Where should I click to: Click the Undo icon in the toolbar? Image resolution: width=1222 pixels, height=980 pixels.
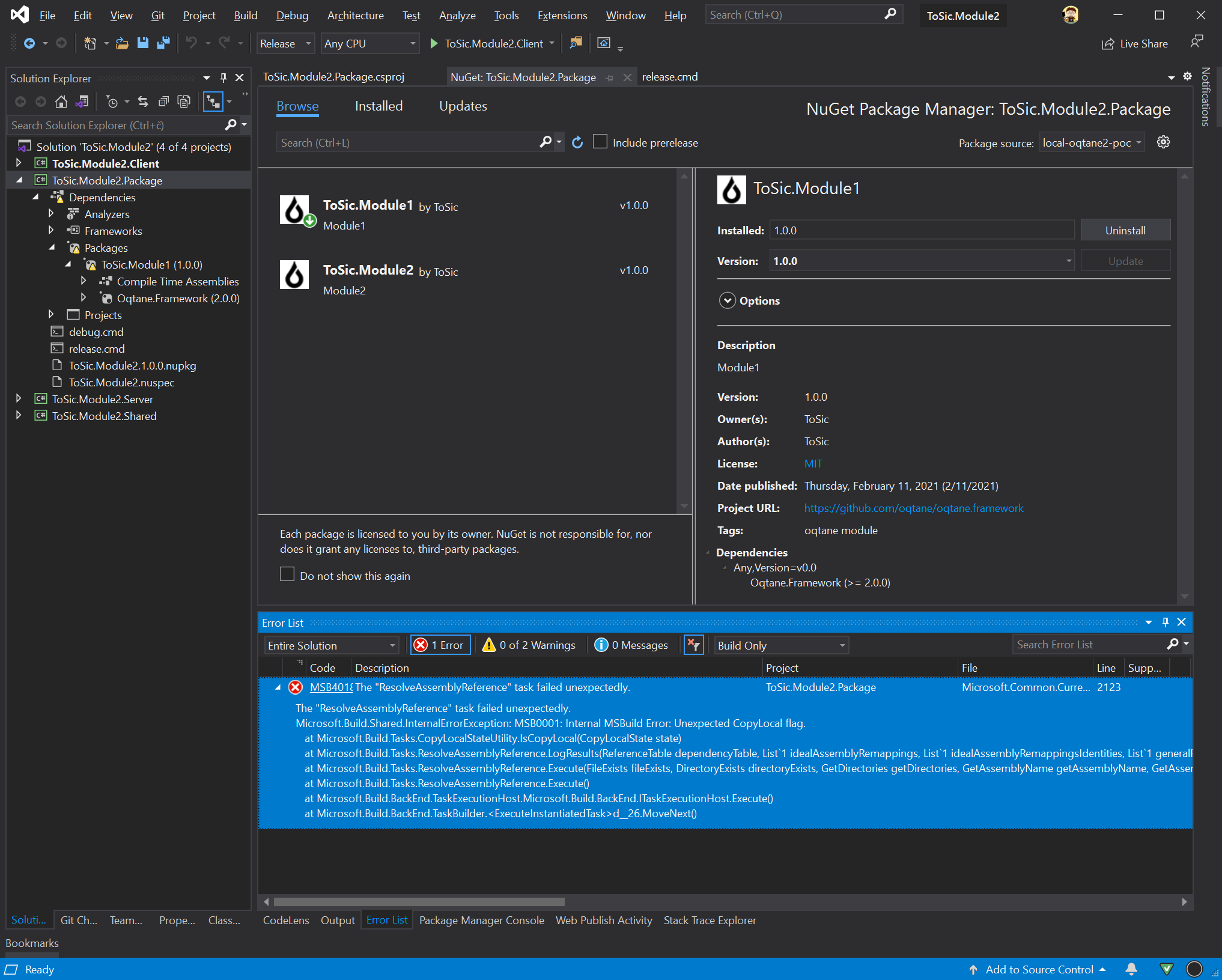coord(191,43)
